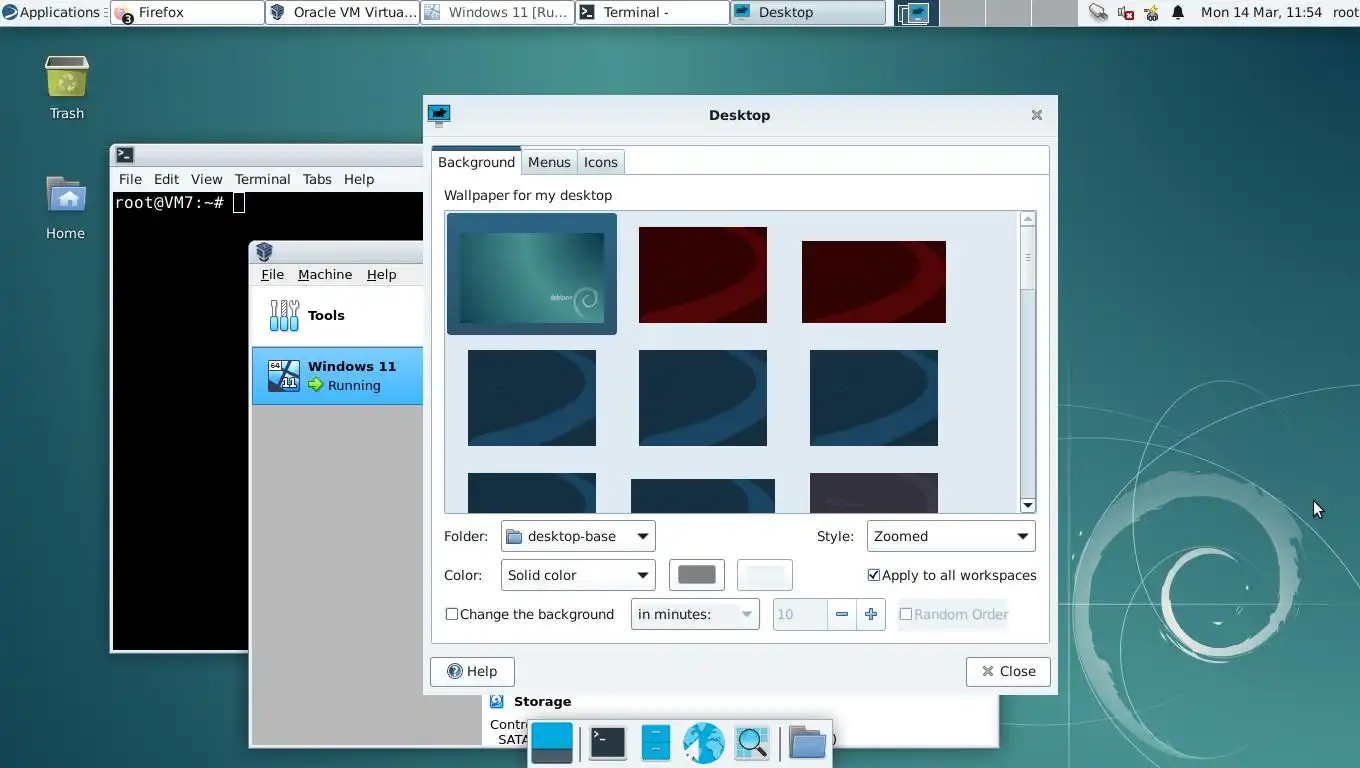
Task: Open the terminal File menu
Action: (x=130, y=179)
